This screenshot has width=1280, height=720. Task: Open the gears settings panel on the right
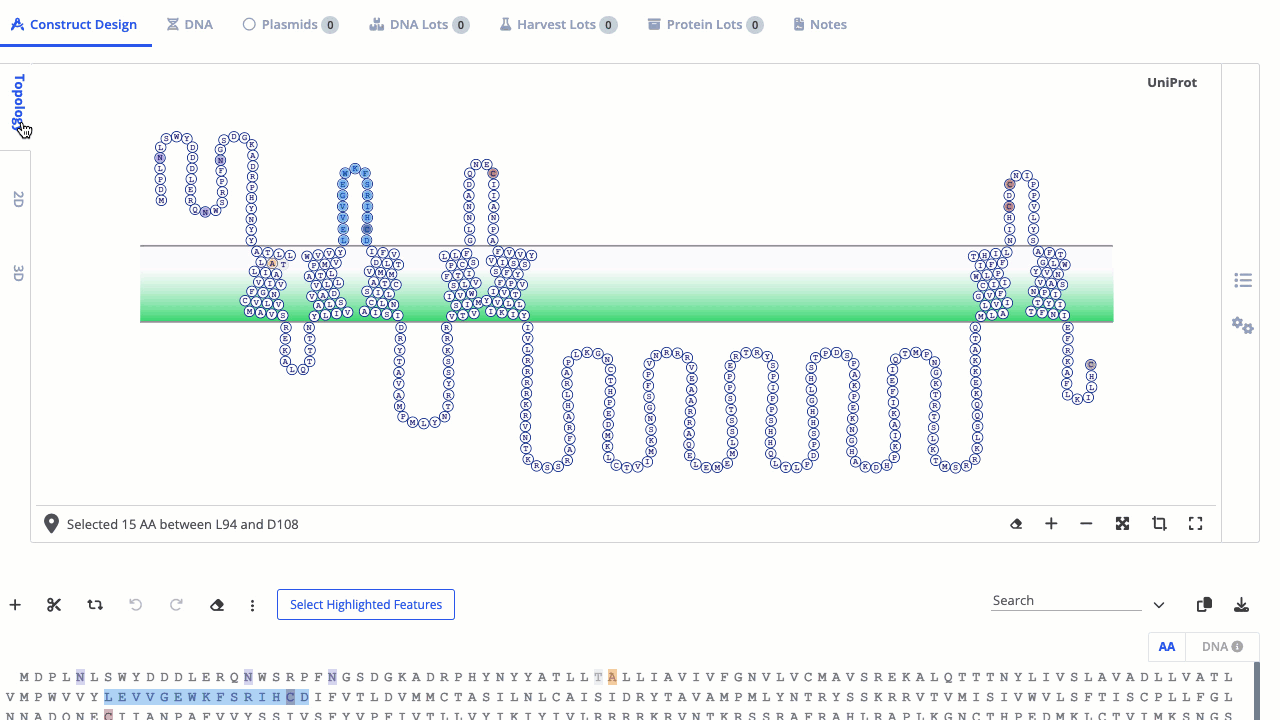[1243, 326]
